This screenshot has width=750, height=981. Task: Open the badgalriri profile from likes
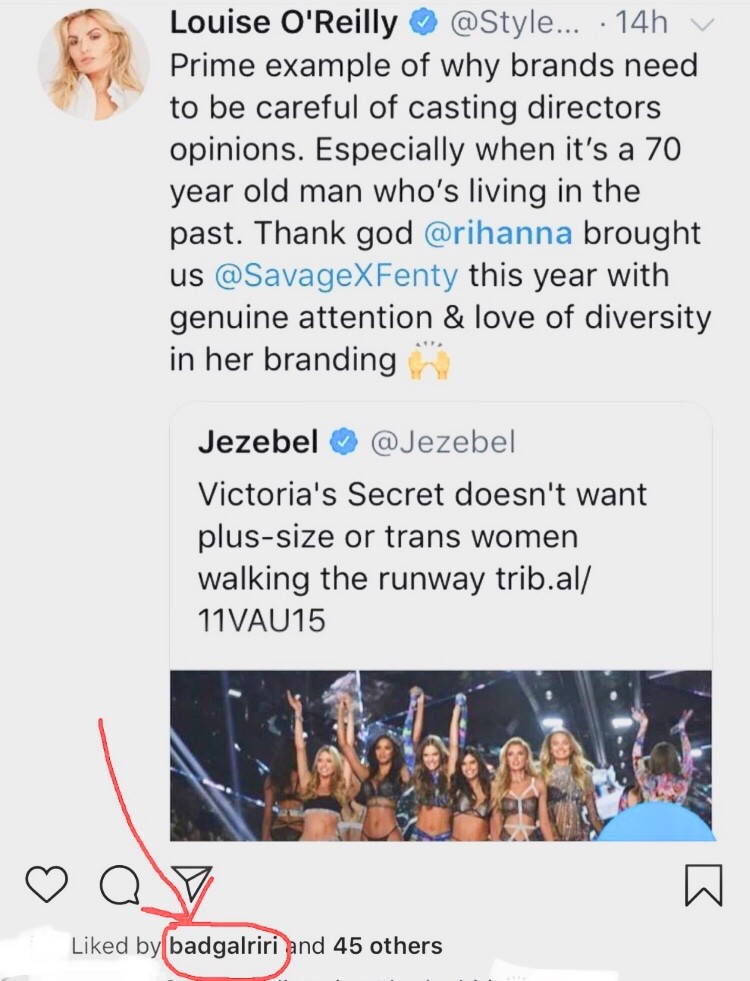(225, 945)
